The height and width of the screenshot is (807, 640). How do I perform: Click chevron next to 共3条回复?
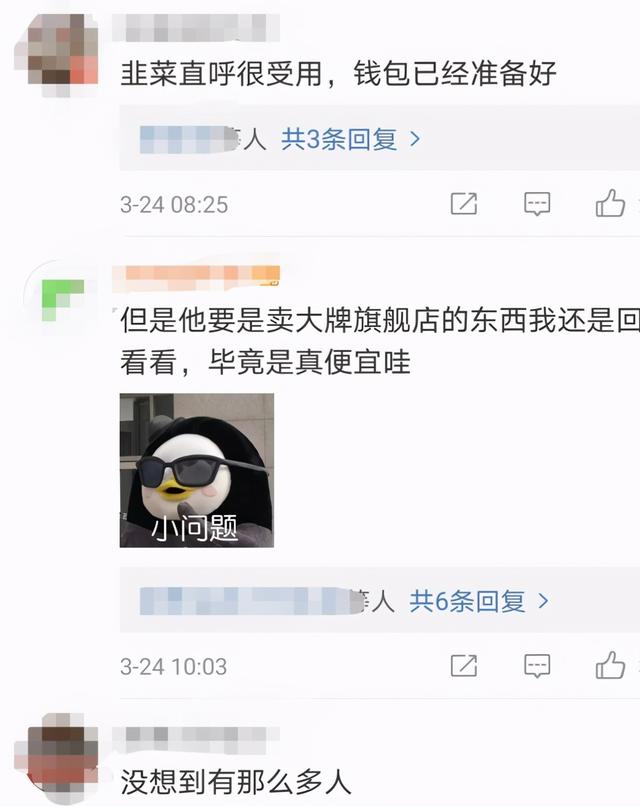click(x=415, y=139)
